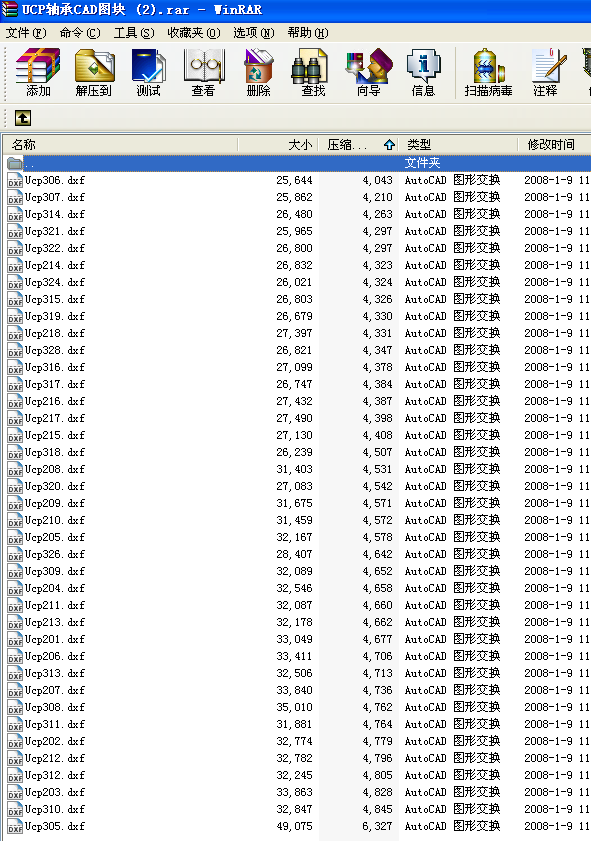Screen dimensions: 591x841
Task: Sort by Size (大小) column header
Action: [278, 144]
